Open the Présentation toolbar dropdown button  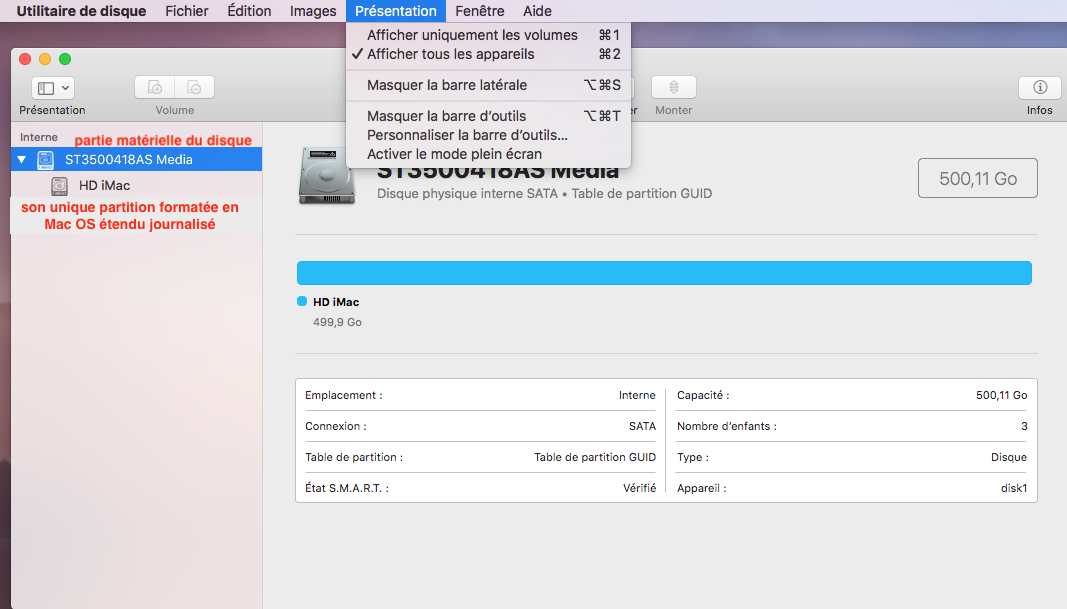pyautogui.click(x=53, y=88)
